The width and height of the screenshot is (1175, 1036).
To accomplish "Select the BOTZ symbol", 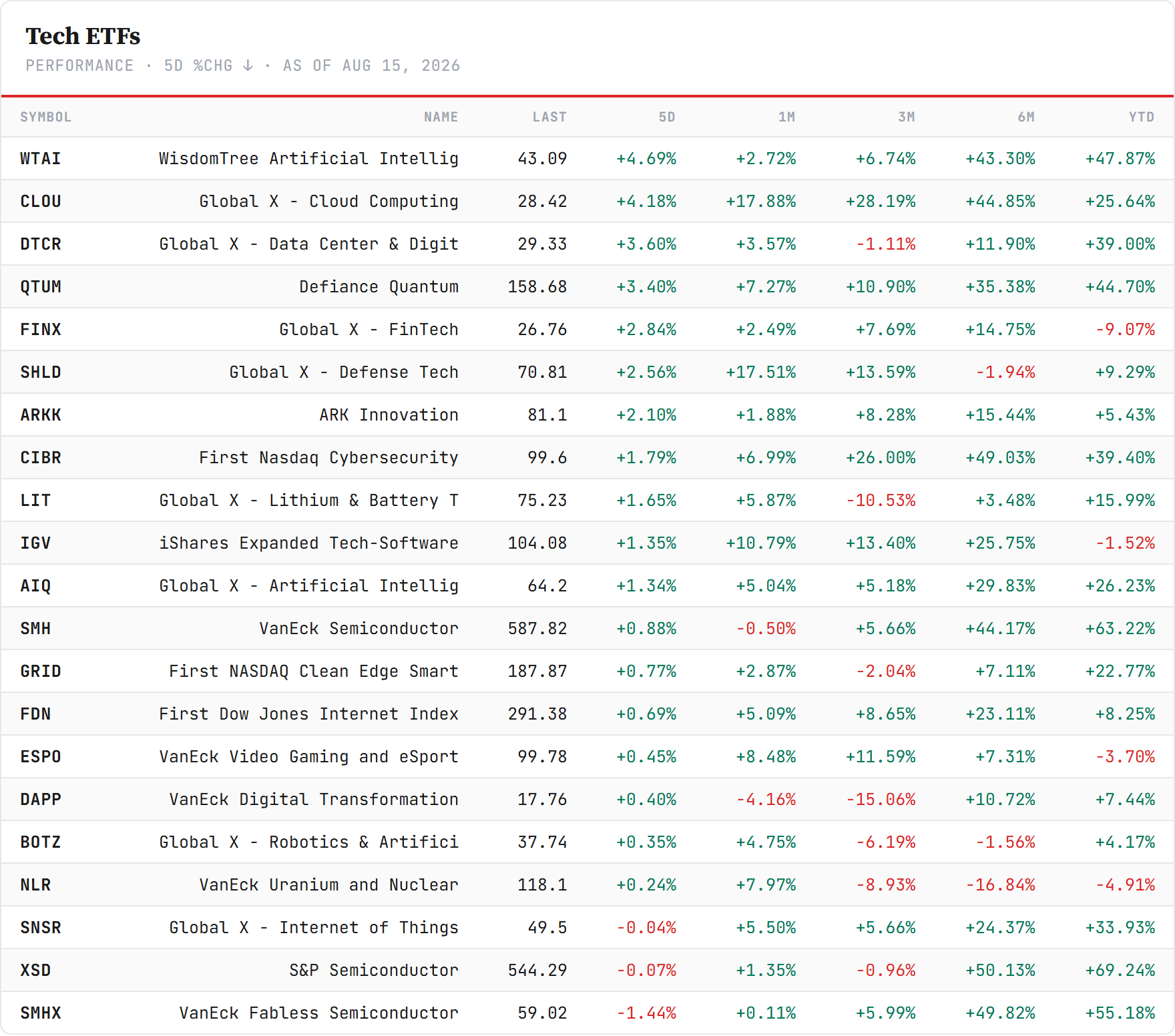I will [x=41, y=842].
